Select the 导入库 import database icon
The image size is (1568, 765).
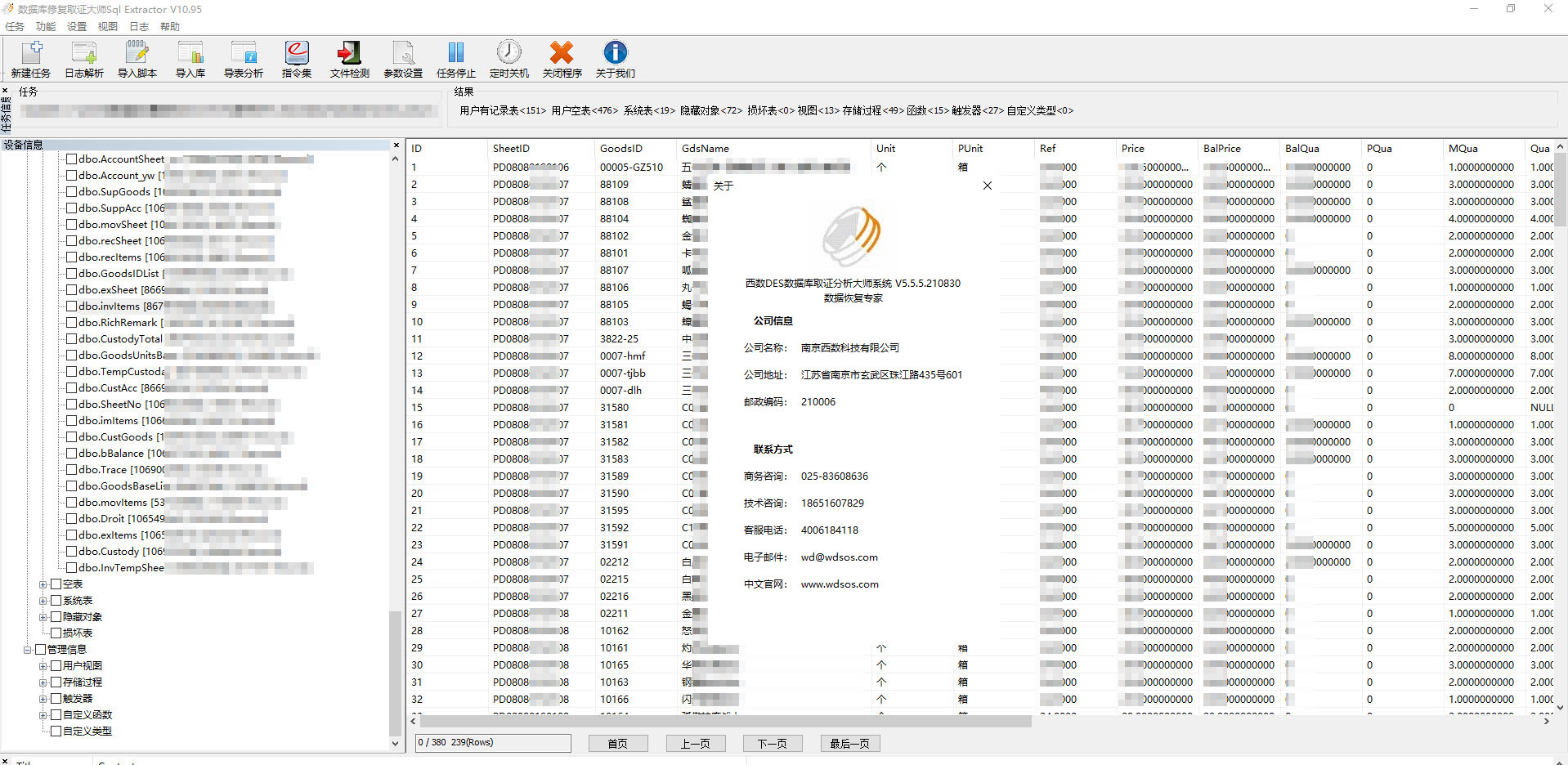[190, 59]
